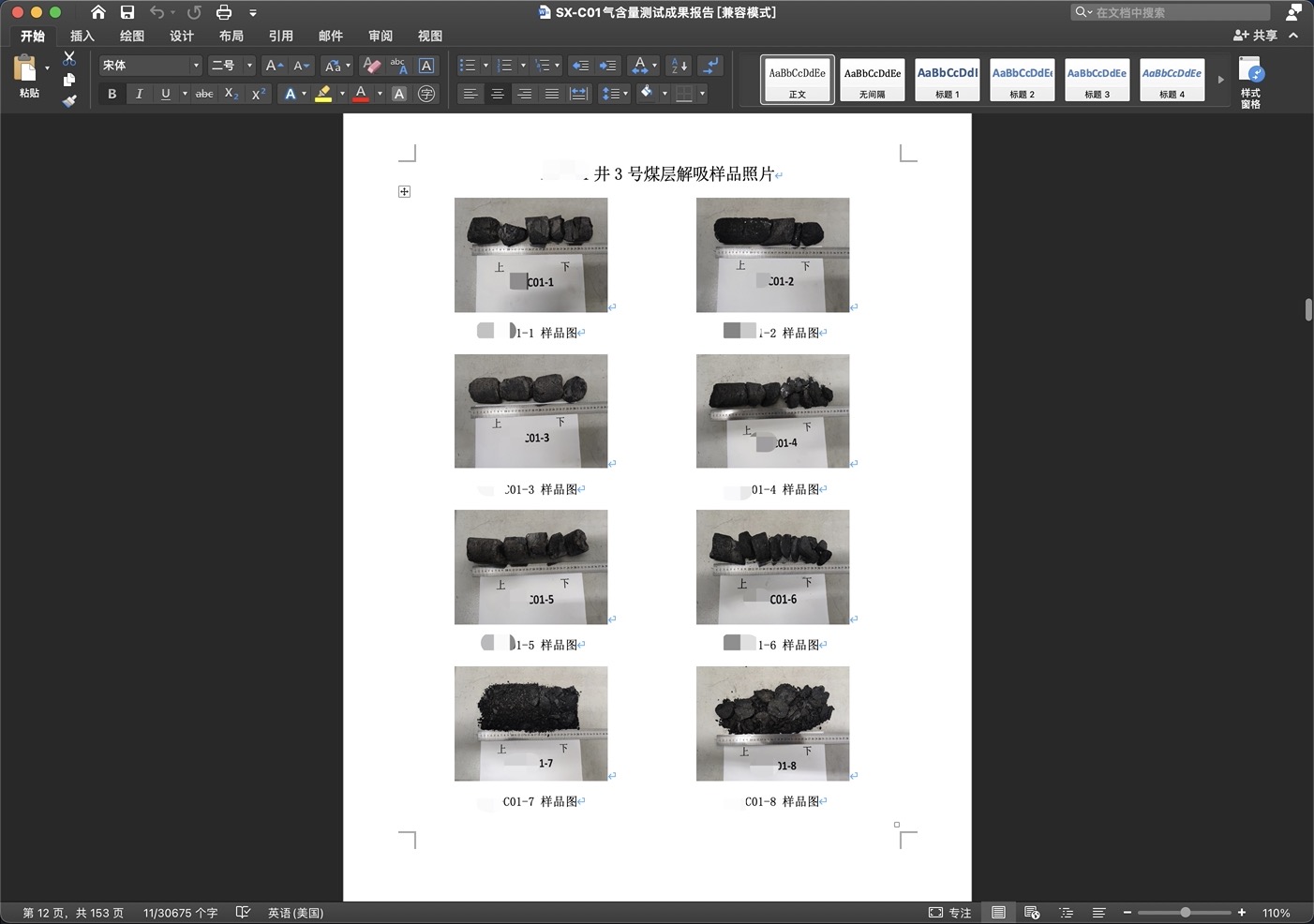Expand the line spacing dropdown
Screen dimensions: 1314x924
click(625, 94)
